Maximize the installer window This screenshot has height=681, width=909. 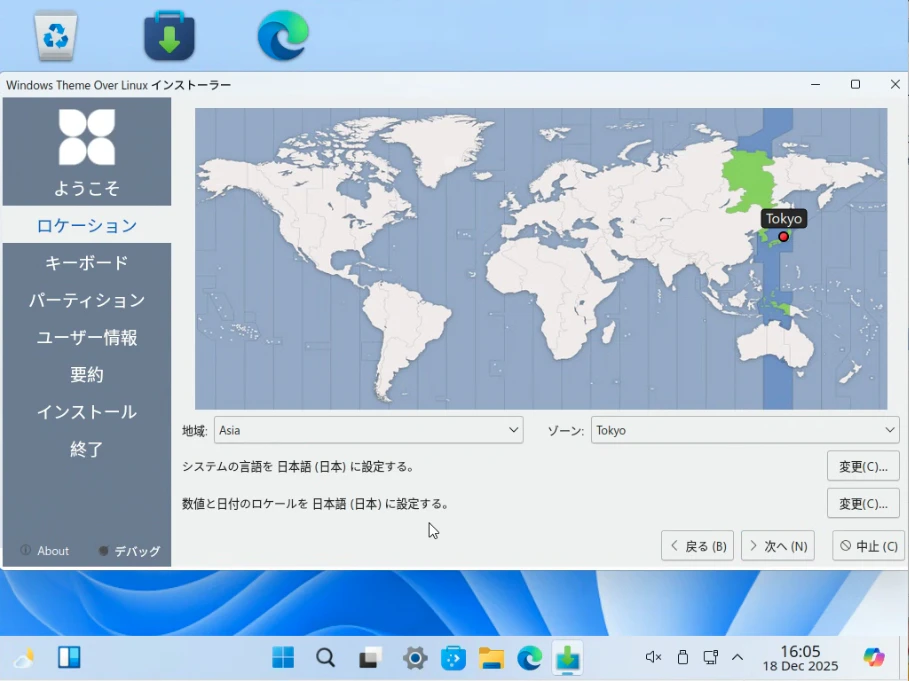(x=855, y=85)
